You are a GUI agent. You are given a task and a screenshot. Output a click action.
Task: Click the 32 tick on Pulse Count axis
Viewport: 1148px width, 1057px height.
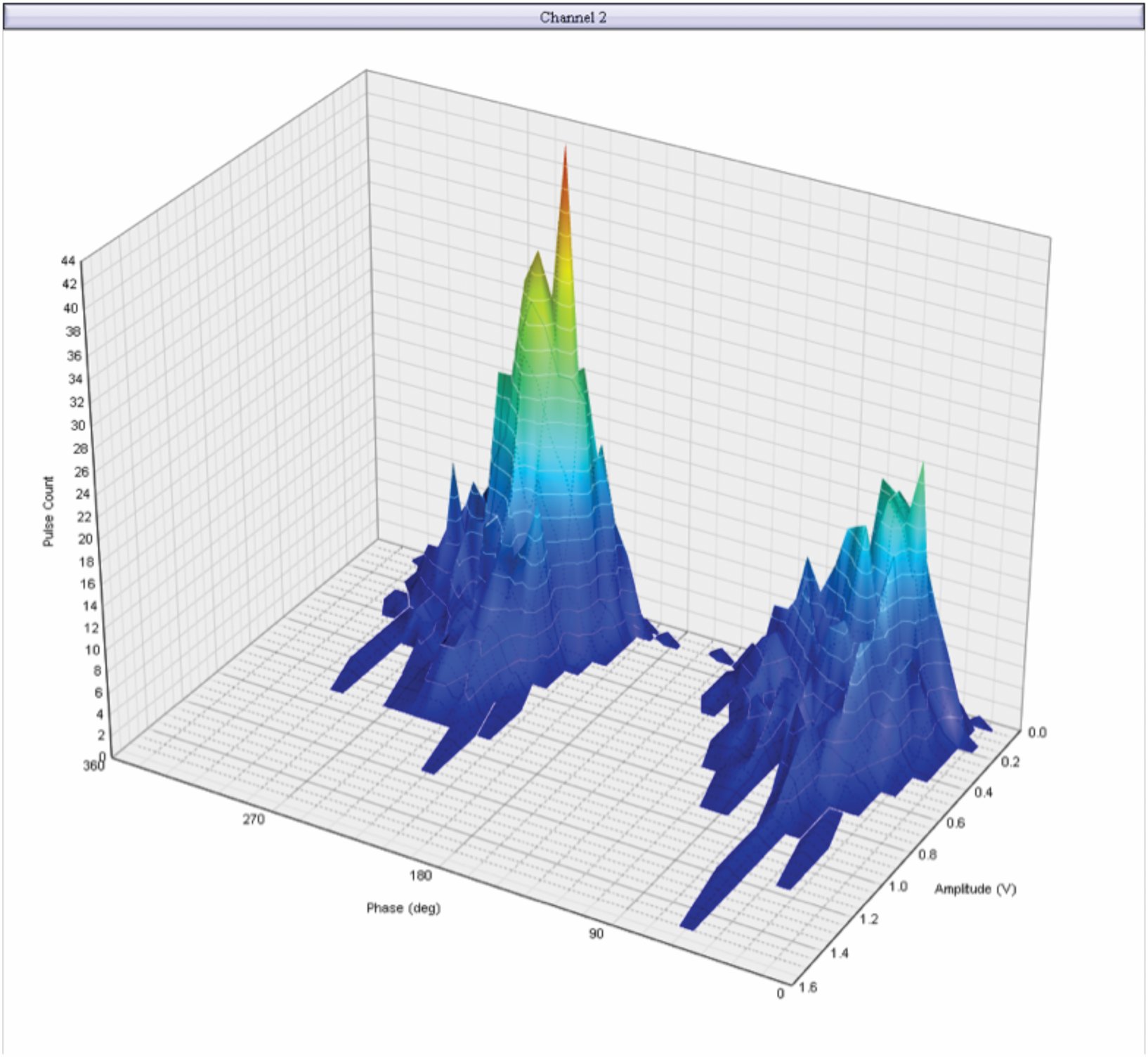[77, 401]
